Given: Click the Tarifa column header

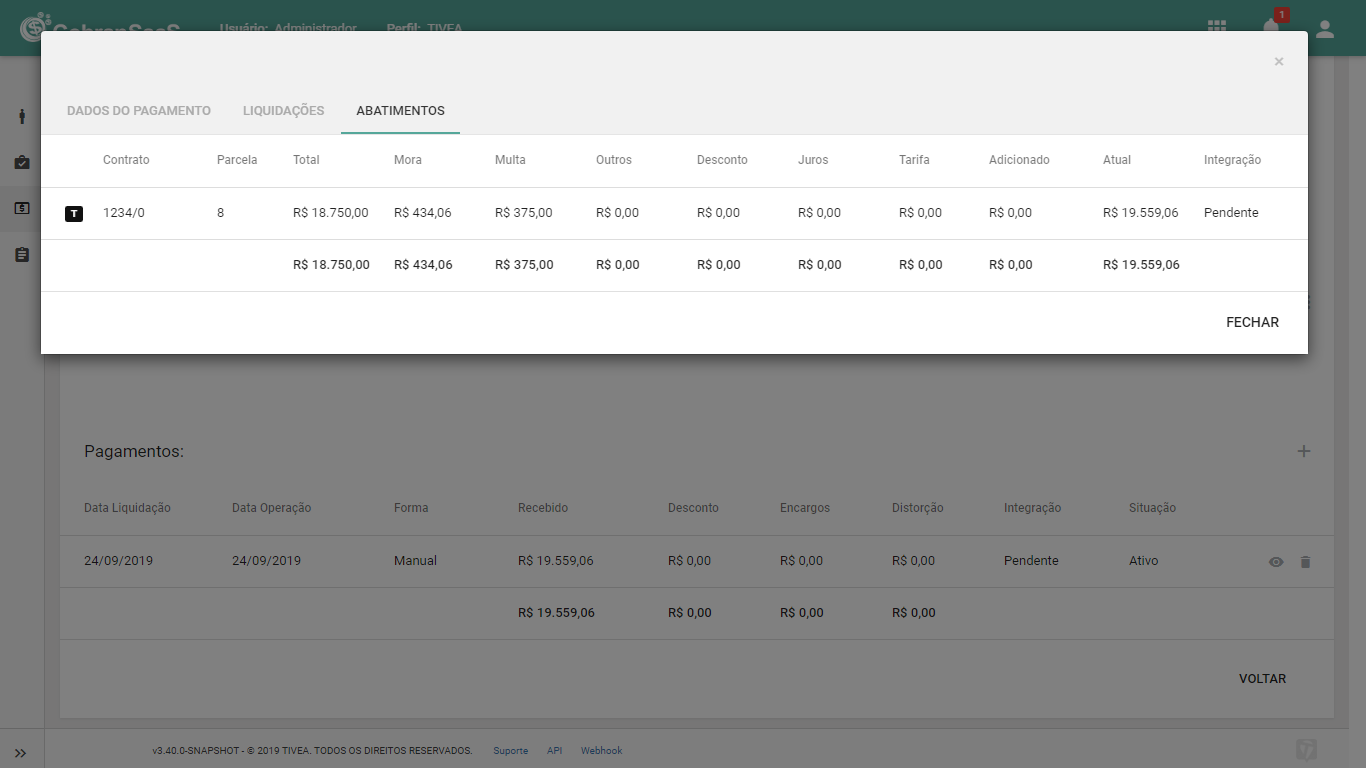Looking at the screenshot, I should pyautogui.click(x=915, y=160).
